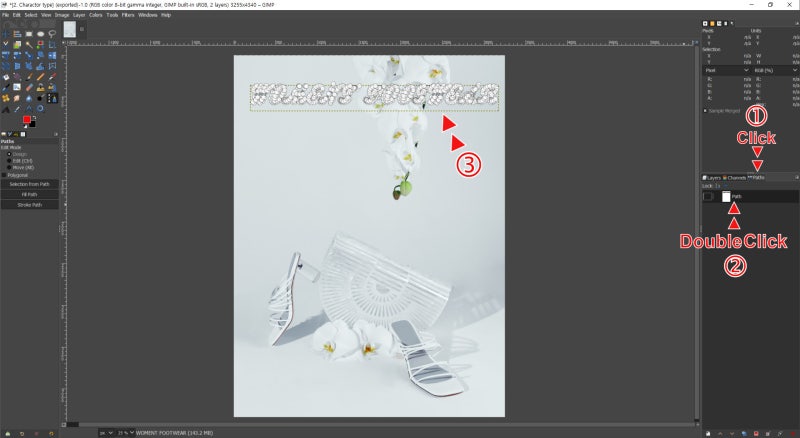Activate the highlighted Paths tool icon
The height and width of the screenshot is (438, 800).
(x=52, y=99)
